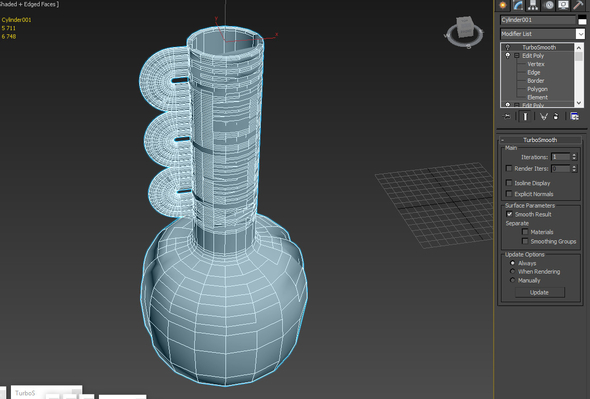
Task: Uncheck the Smooth Result checkbox
Action: (x=509, y=214)
